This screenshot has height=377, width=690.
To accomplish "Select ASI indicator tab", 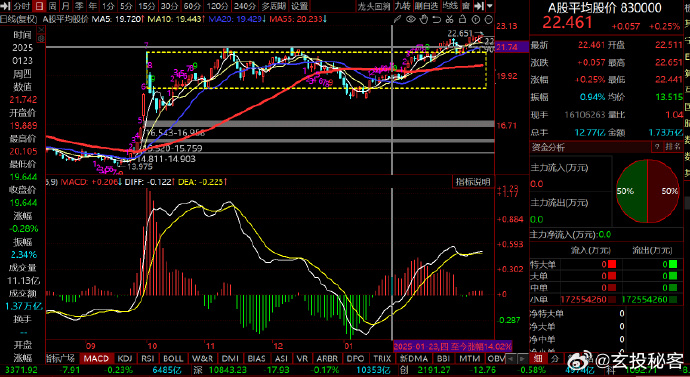I will pyautogui.click(x=281, y=359).
